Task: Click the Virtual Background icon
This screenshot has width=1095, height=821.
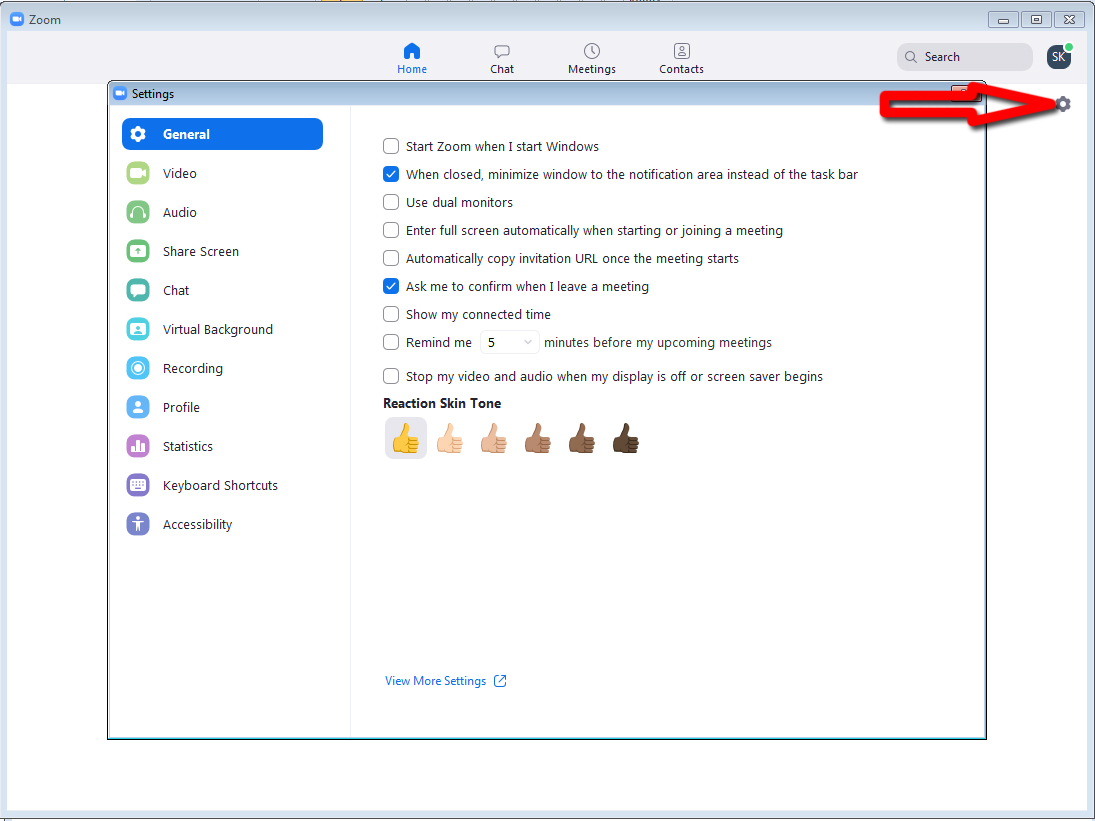Action: pos(138,330)
